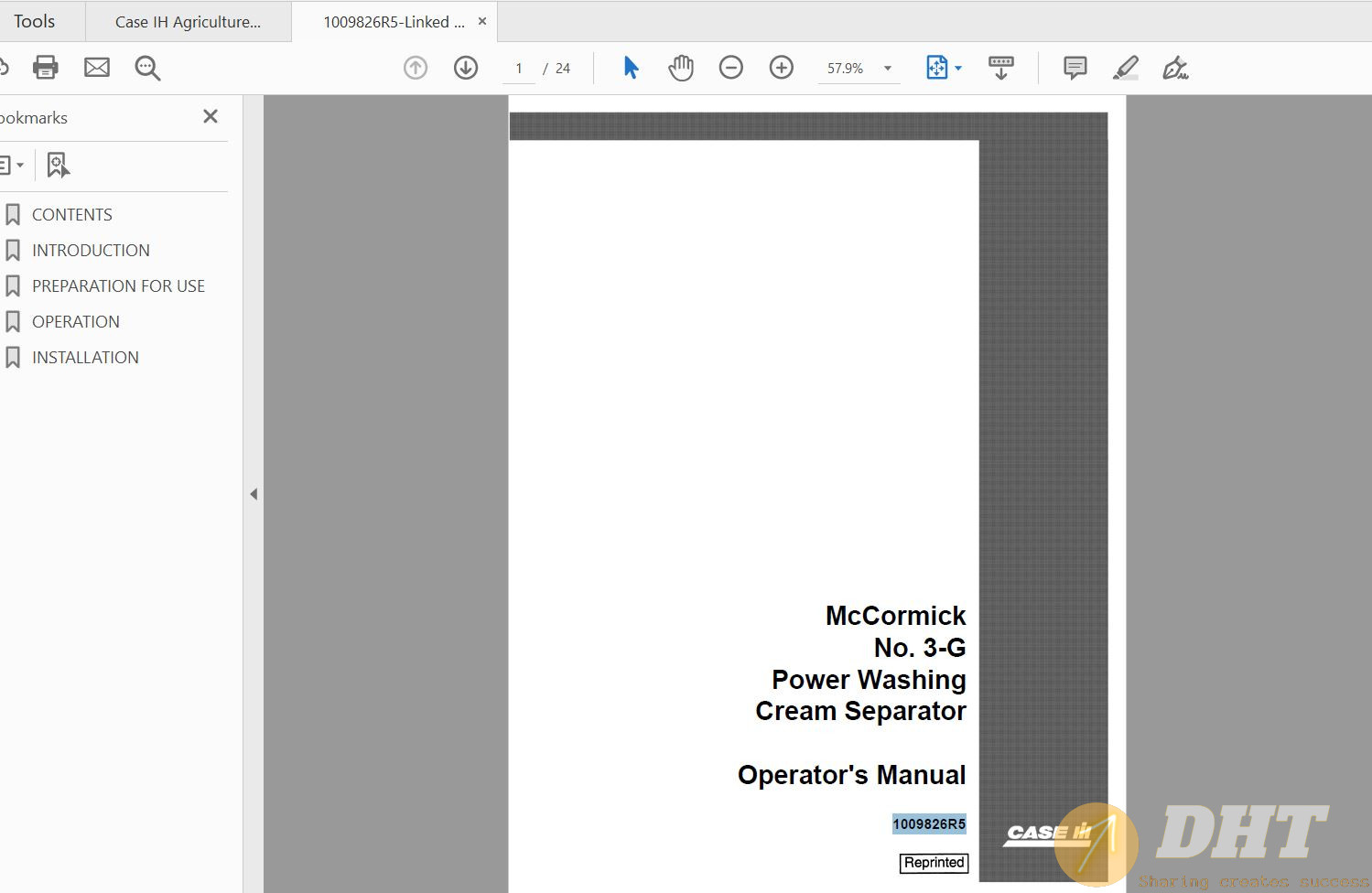Click the fit page tool icon

(937, 68)
